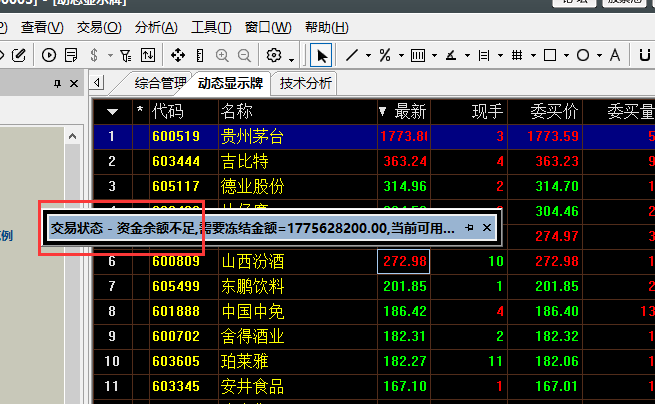Select the 德业股份 row name
The image size is (655, 404).
252,186
